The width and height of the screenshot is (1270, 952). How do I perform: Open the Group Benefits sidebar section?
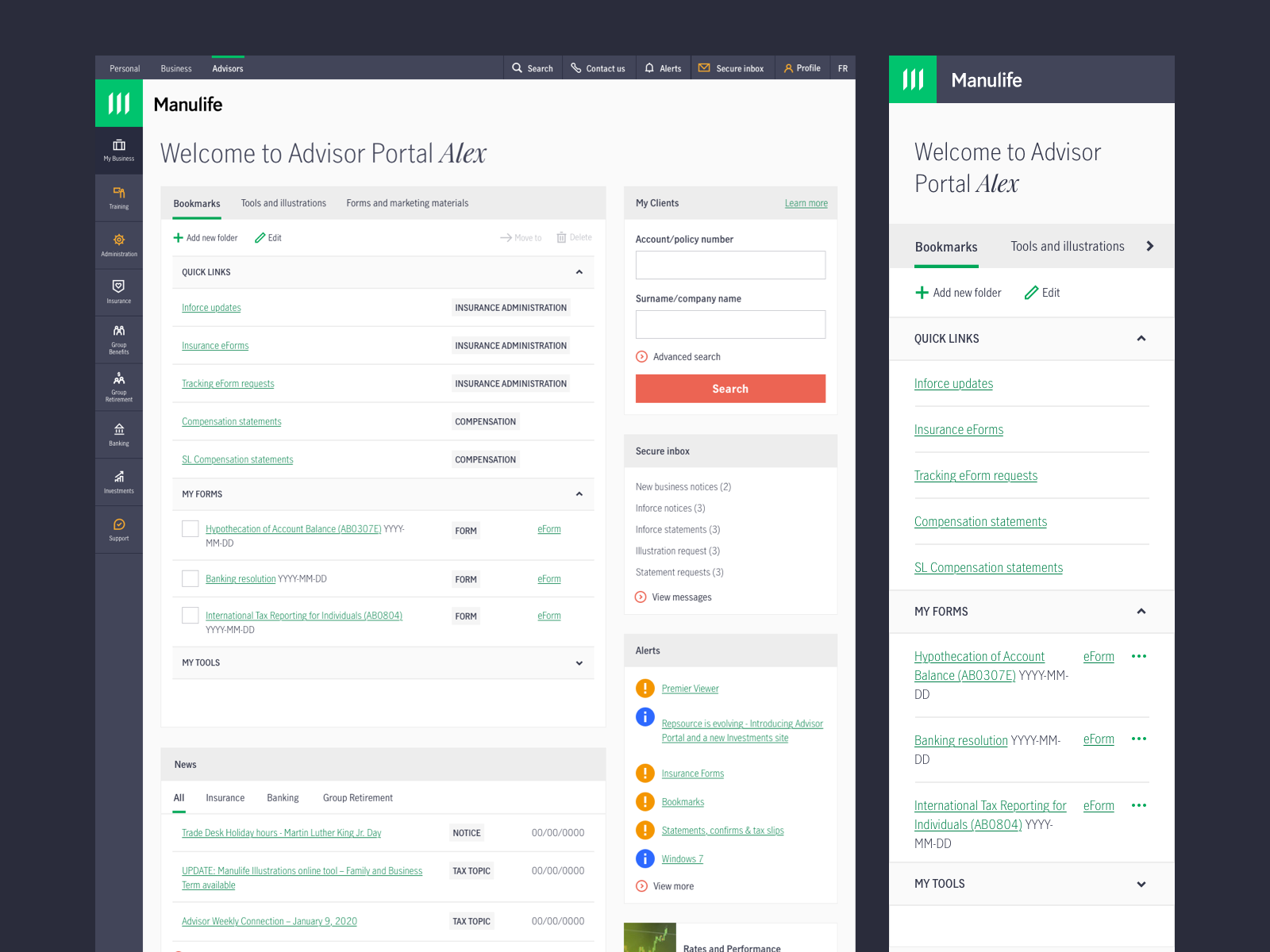click(x=118, y=340)
